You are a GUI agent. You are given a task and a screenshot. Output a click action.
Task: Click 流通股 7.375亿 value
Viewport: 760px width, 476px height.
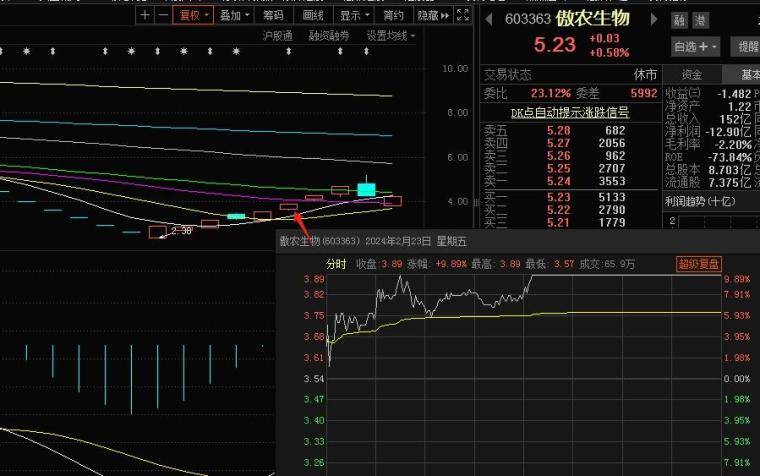[x=729, y=182]
